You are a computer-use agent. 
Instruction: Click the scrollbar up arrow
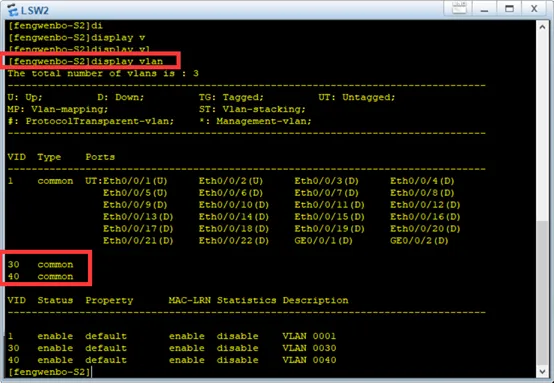[542, 27]
